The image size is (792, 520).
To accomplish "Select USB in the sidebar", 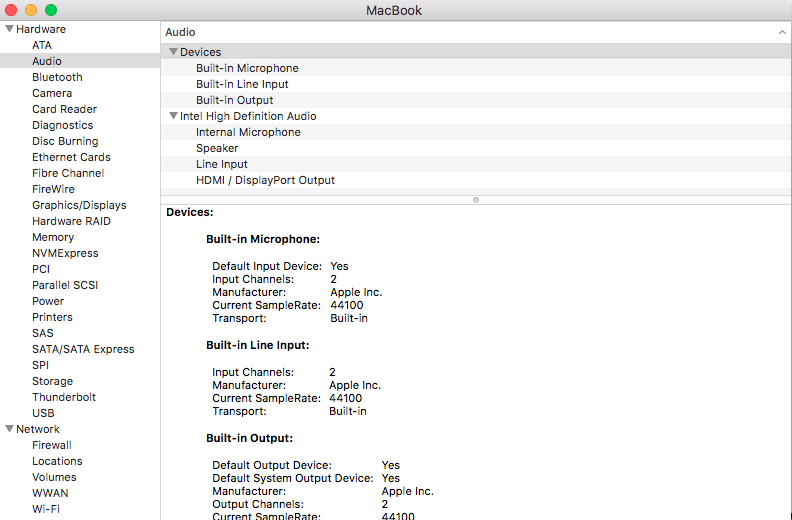I will point(43,413).
